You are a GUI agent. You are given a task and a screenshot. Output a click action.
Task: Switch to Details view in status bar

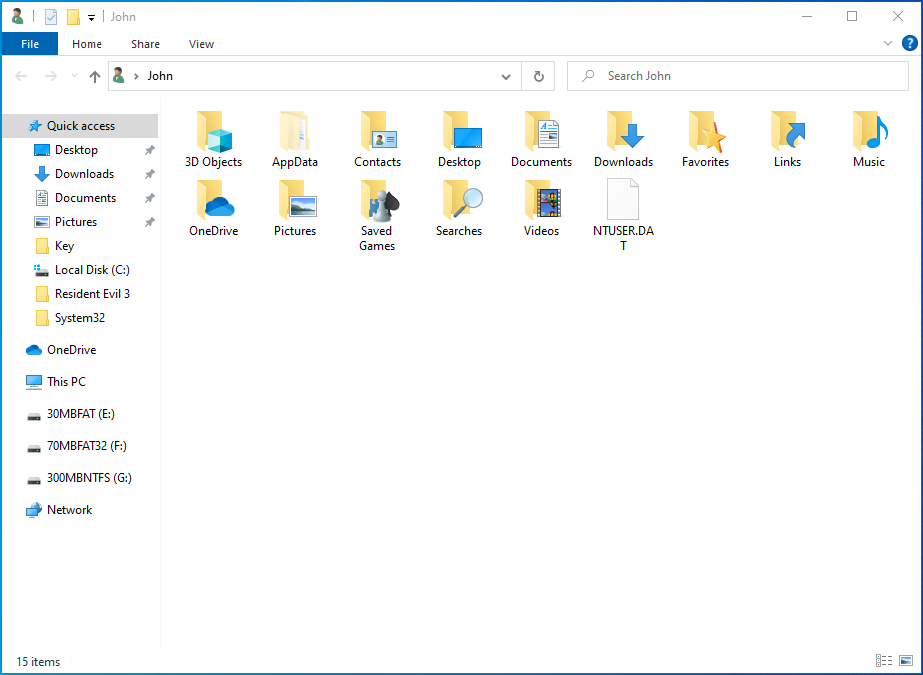pos(884,661)
